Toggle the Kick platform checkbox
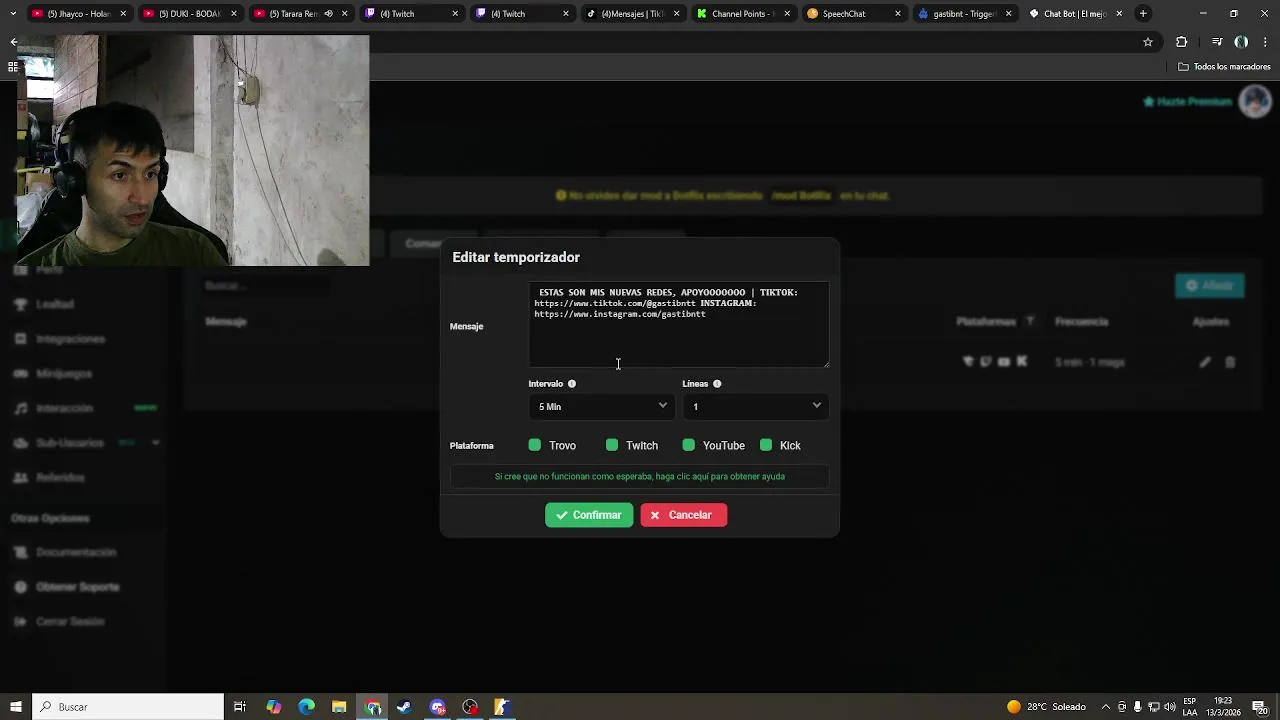The width and height of the screenshot is (1280, 720). [x=766, y=445]
